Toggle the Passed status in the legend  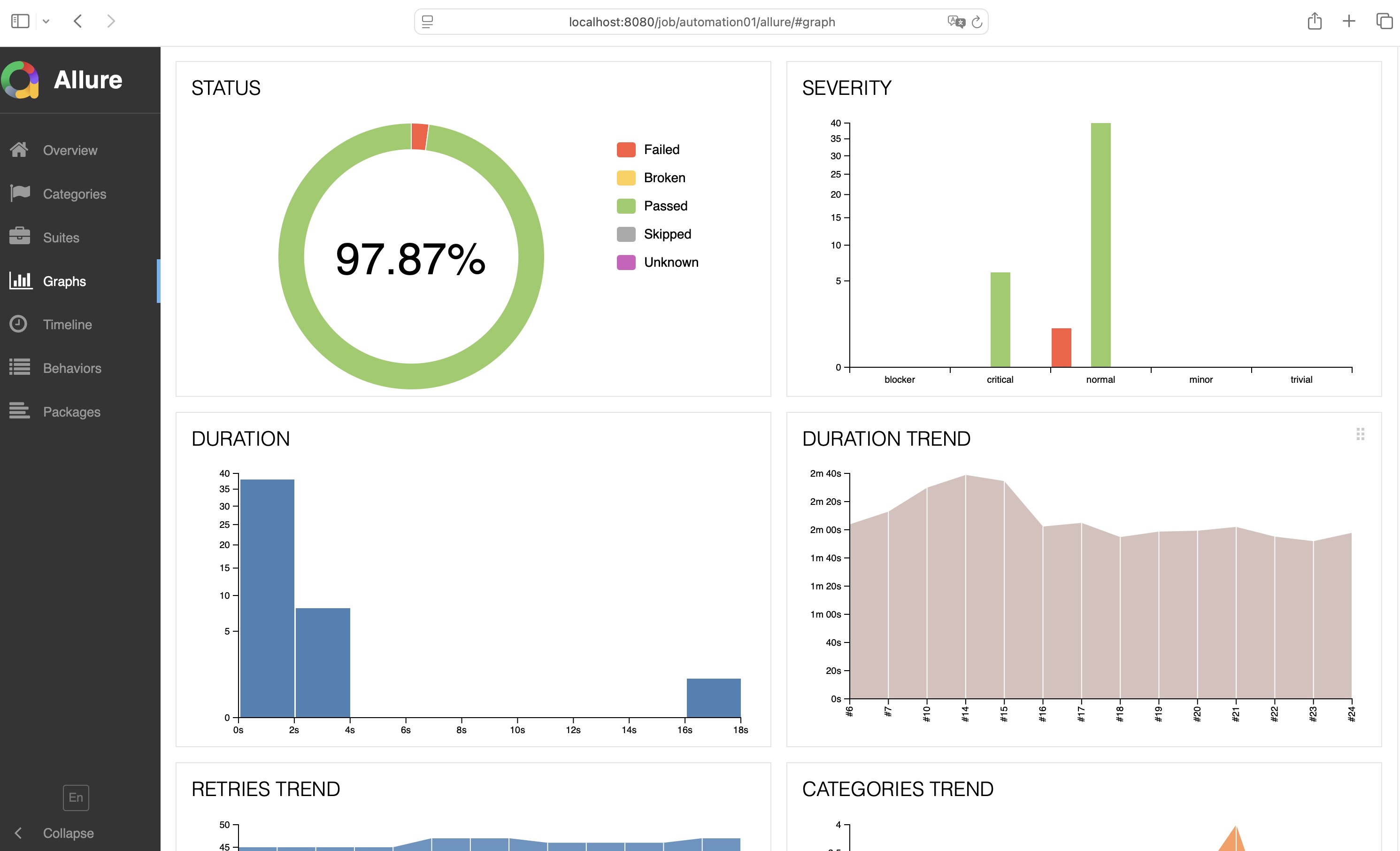point(665,206)
